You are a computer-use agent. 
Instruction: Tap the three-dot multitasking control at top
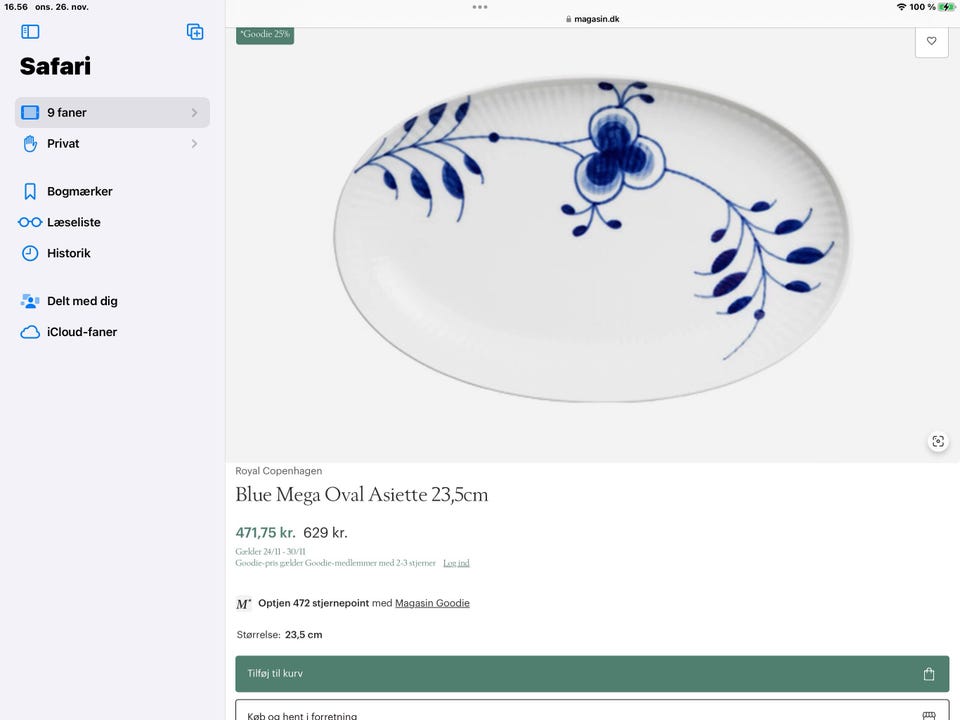coord(480,7)
